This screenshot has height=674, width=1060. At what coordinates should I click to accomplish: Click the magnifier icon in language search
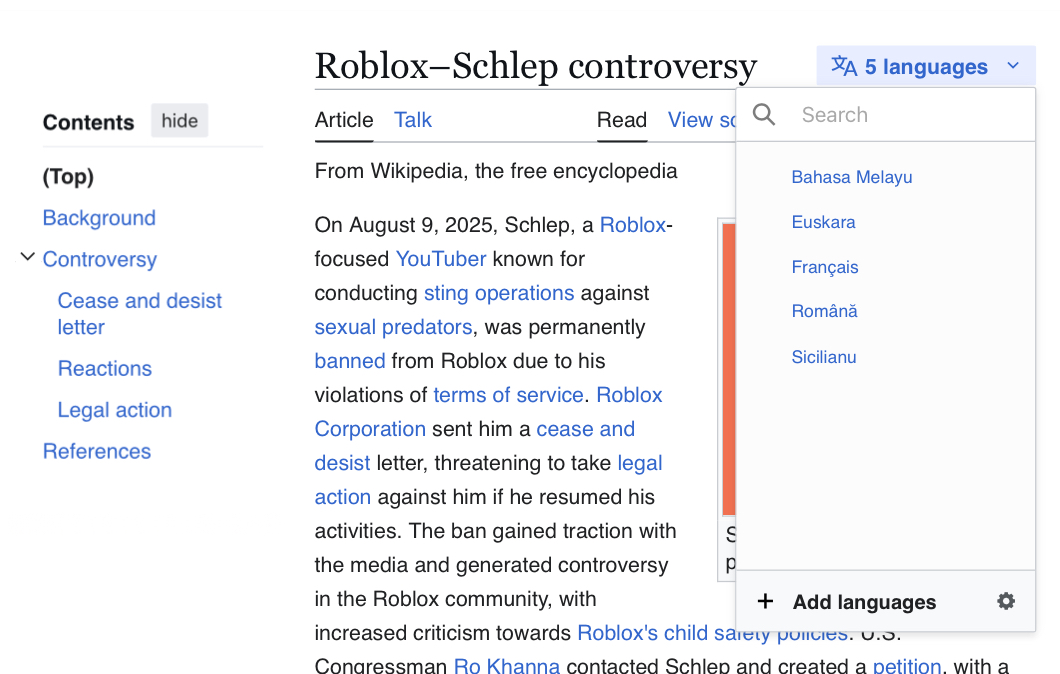764,115
